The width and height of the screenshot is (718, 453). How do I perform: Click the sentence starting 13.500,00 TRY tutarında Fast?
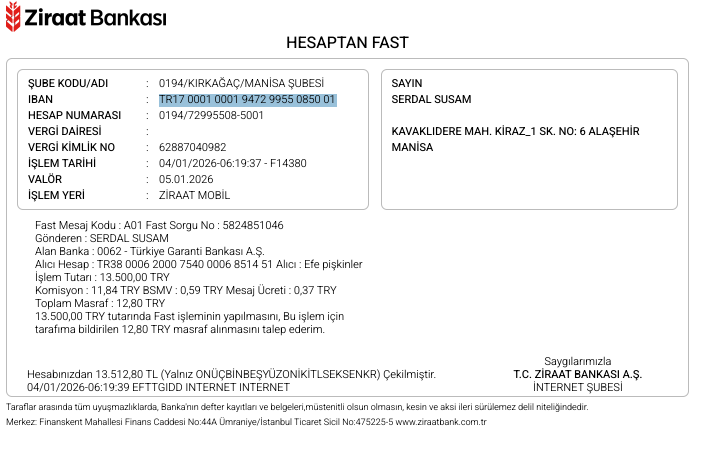pyautogui.click(x=190, y=317)
